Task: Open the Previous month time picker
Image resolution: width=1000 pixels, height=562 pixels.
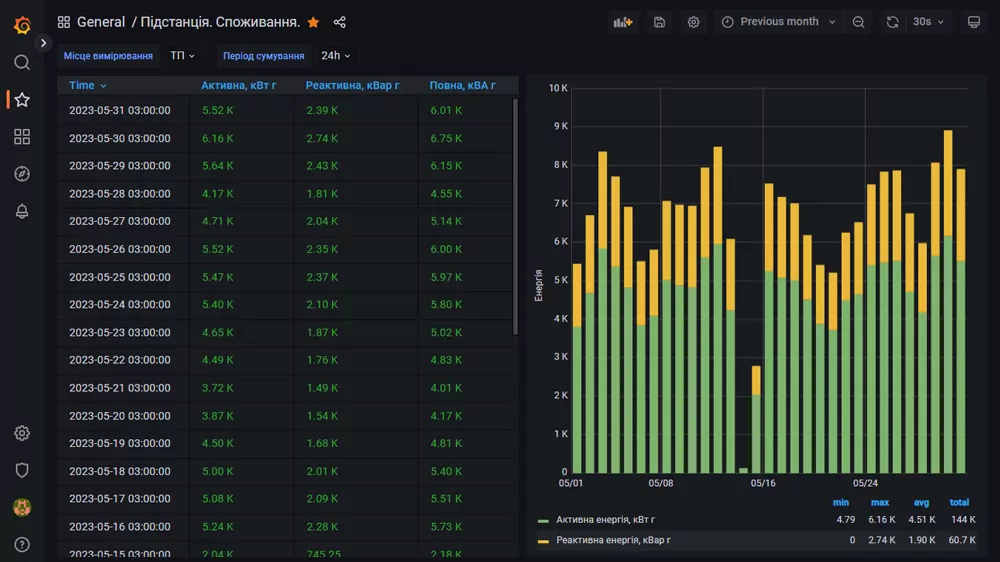Action: pyautogui.click(x=778, y=22)
